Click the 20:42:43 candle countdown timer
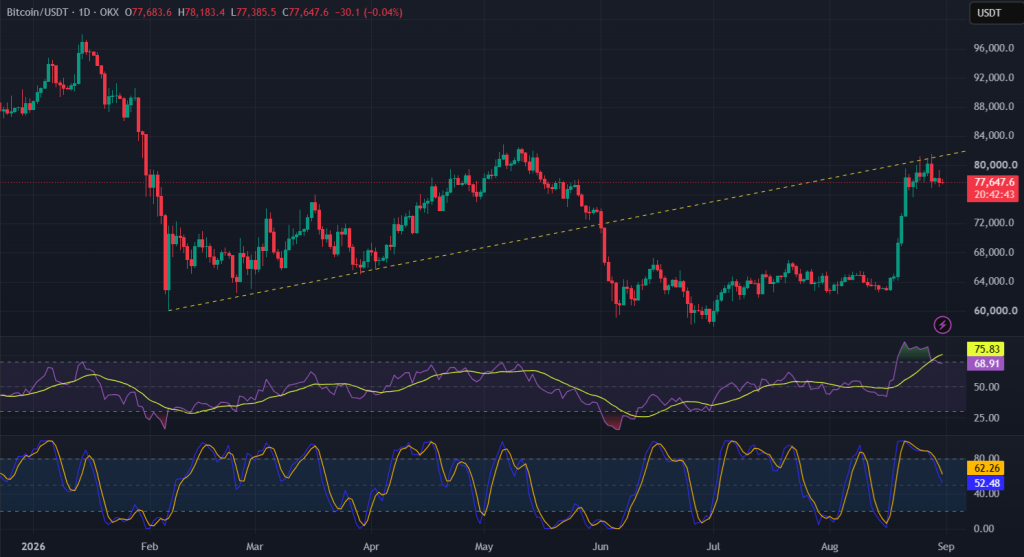Image resolution: width=1024 pixels, height=557 pixels. (993, 195)
